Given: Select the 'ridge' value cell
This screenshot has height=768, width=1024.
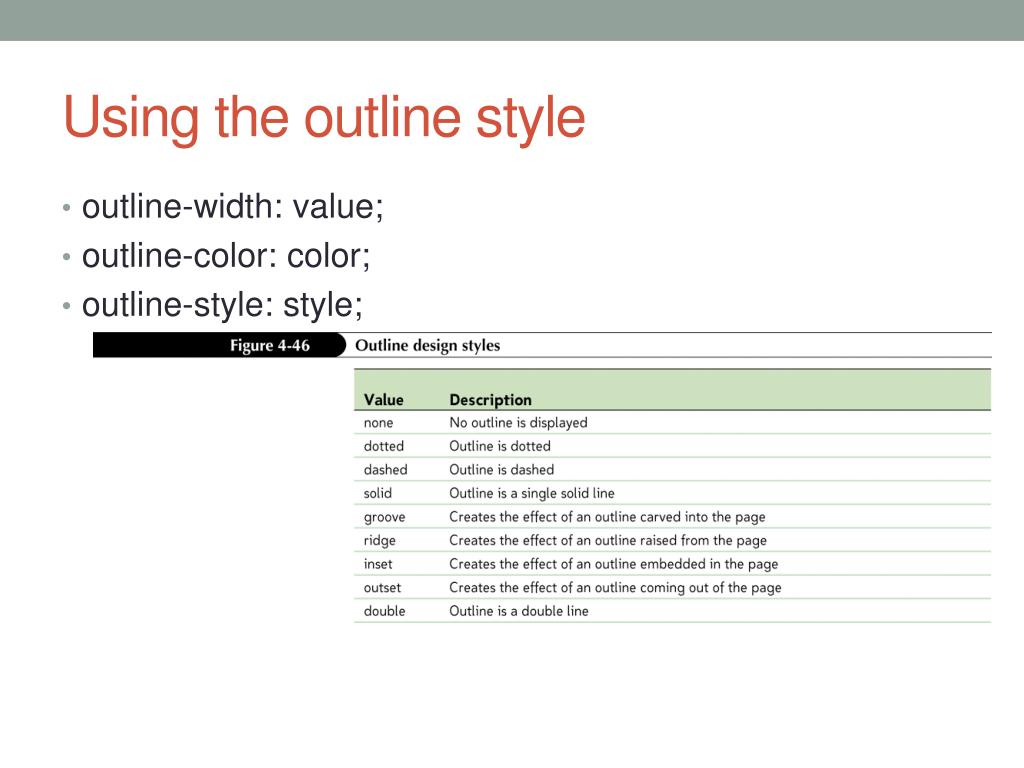Looking at the screenshot, I should [x=379, y=541].
